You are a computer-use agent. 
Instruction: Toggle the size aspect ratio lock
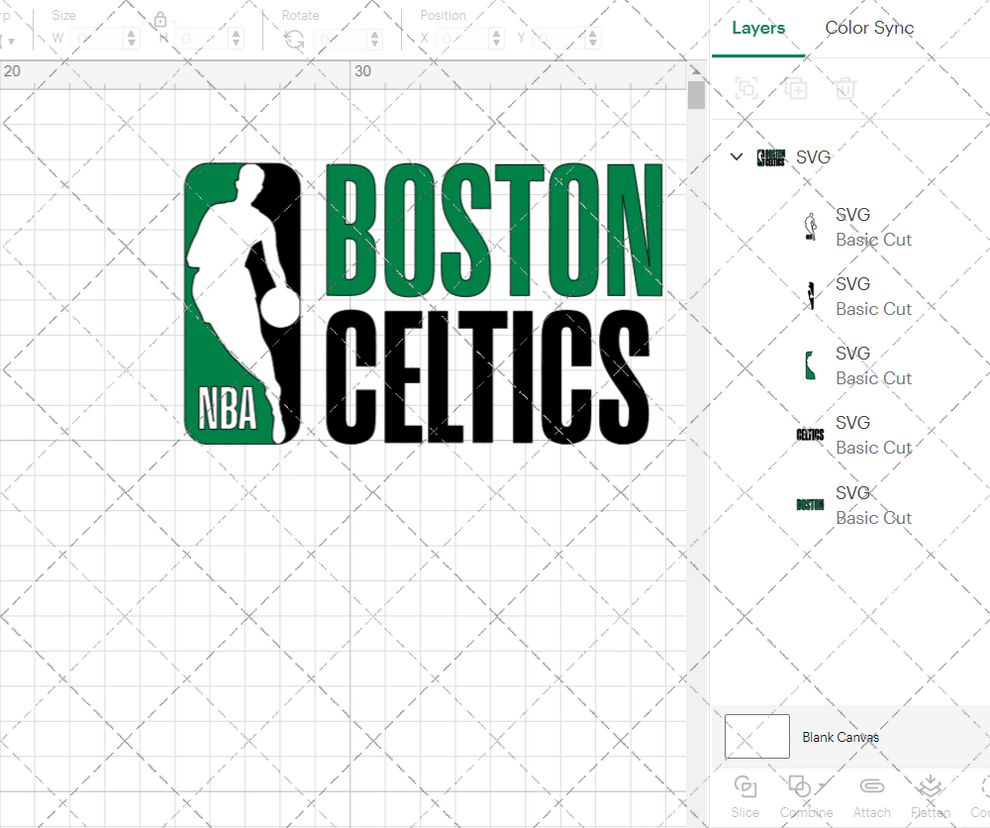pyautogui.click(x=160, y=19)
